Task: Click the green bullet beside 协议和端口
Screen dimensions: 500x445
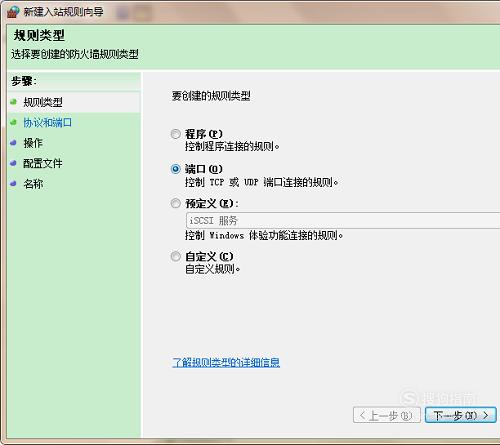Action: (x=13, y=122)
